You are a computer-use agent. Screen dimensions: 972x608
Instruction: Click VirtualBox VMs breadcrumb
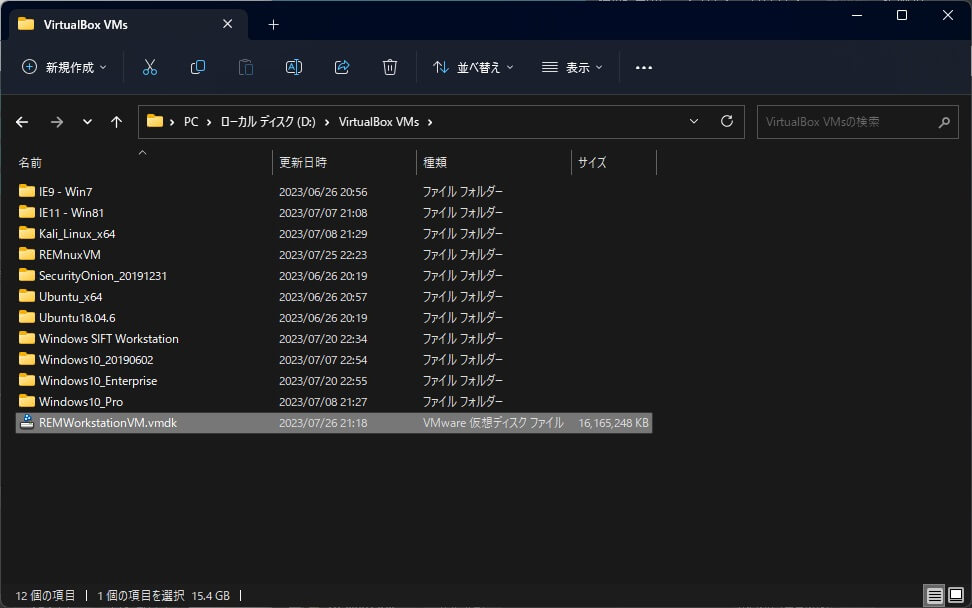pyautogui.click(x=379, y=122)
